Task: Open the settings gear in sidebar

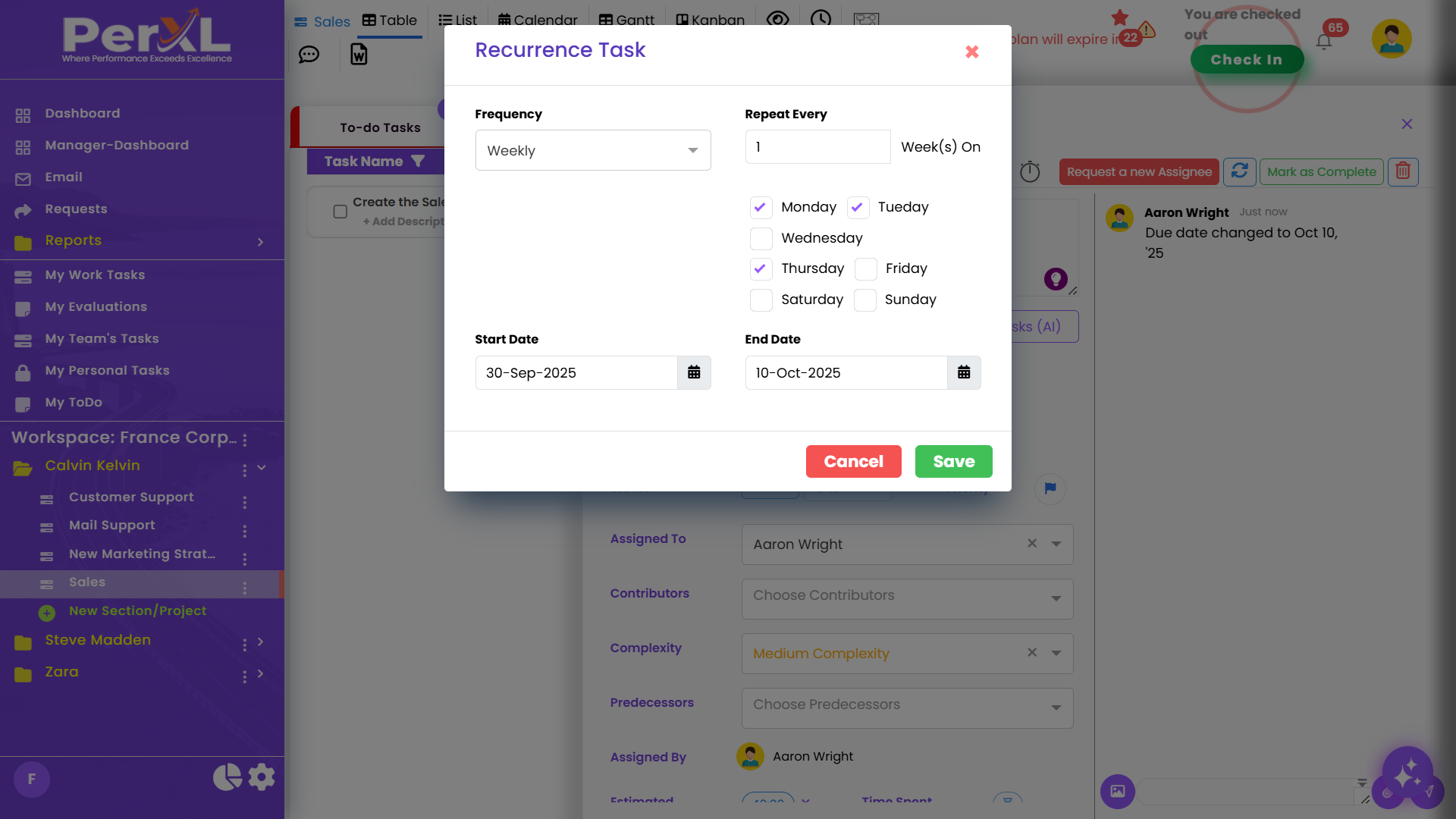Action: [262, 777]
